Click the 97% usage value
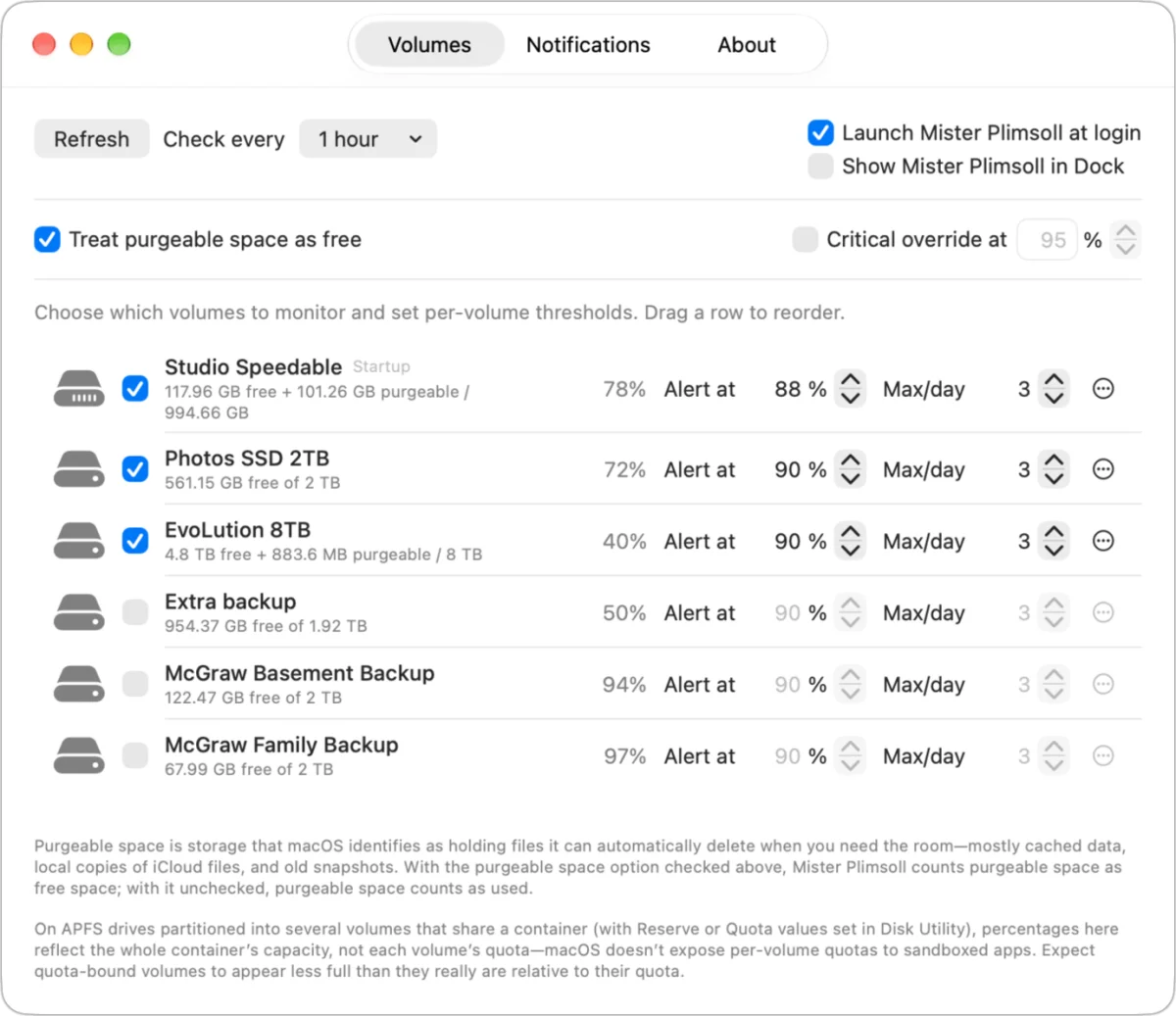Viewport: 1176px width, 1016px height. [624, 755]
